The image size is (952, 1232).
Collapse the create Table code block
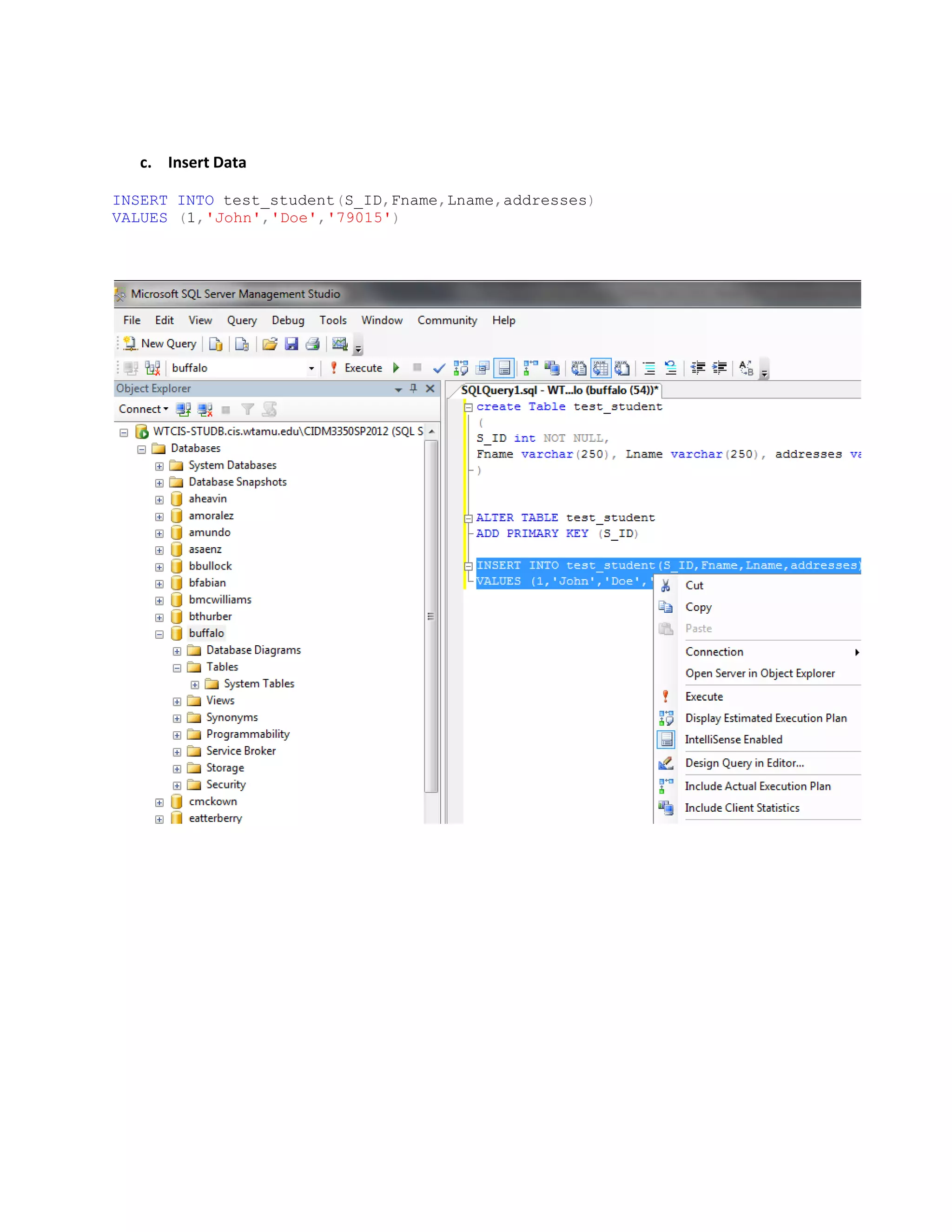[468, 407]
